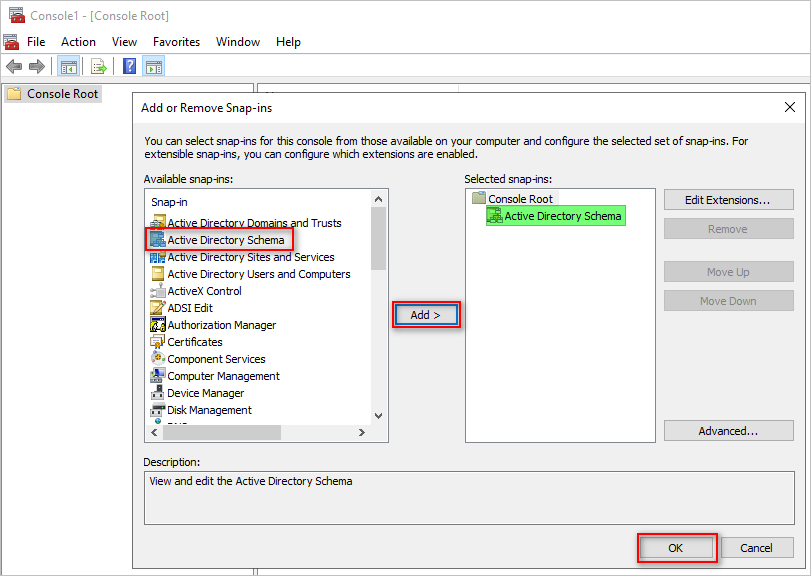This screenshot has height=576, width=811.
Task: Open the Window menu
Action: [238, 42]
